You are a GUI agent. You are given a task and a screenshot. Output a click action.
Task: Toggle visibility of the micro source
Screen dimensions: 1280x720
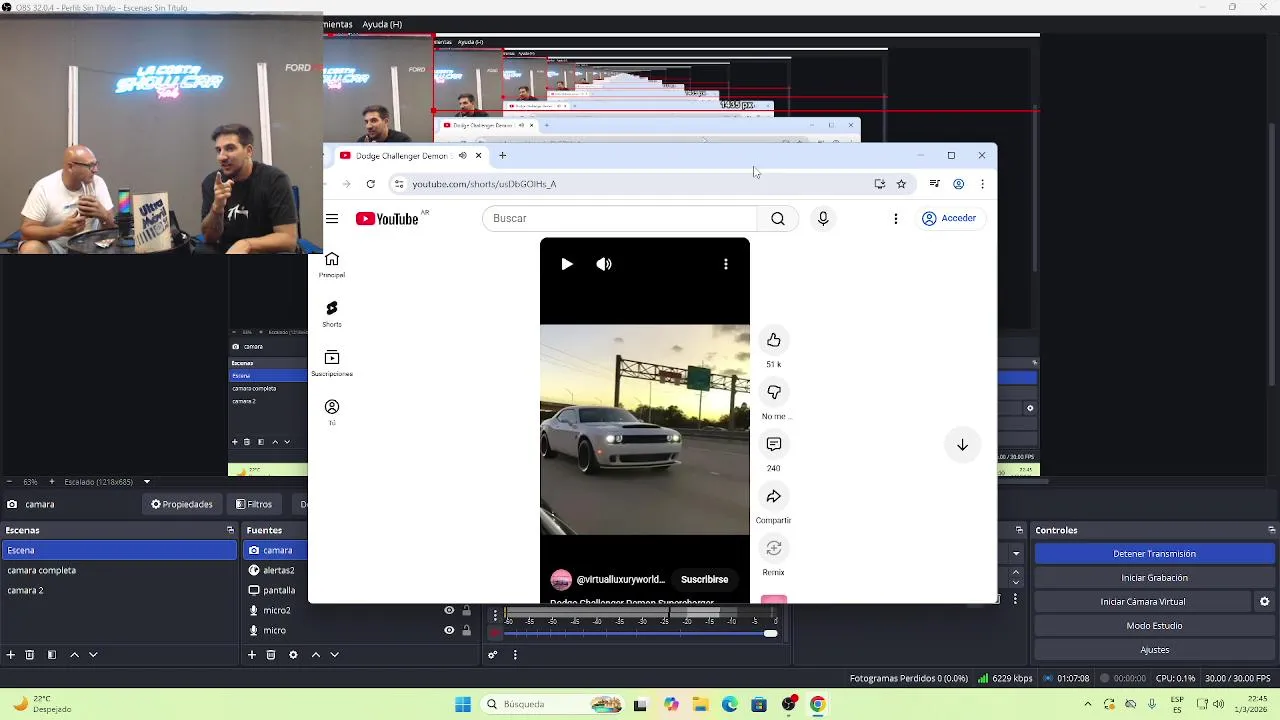point(449,630)
